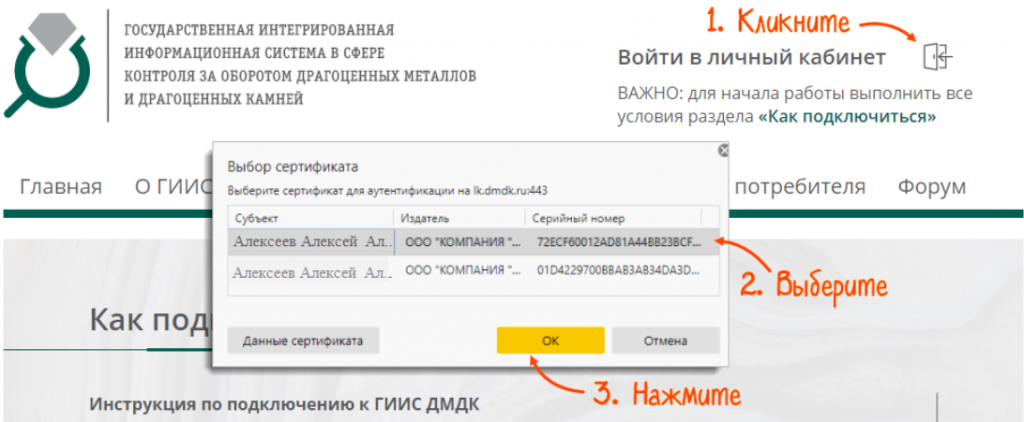Select the 'потребителя' navigation item
The image size is (1024, 422).
point(800,187)
